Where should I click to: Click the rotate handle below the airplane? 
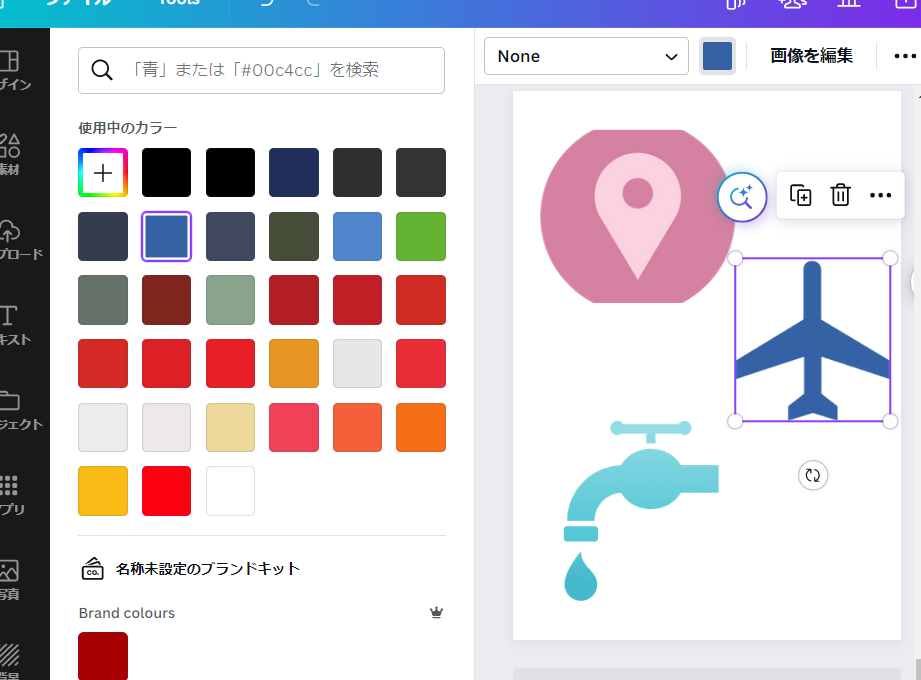(x=813, y=475)
